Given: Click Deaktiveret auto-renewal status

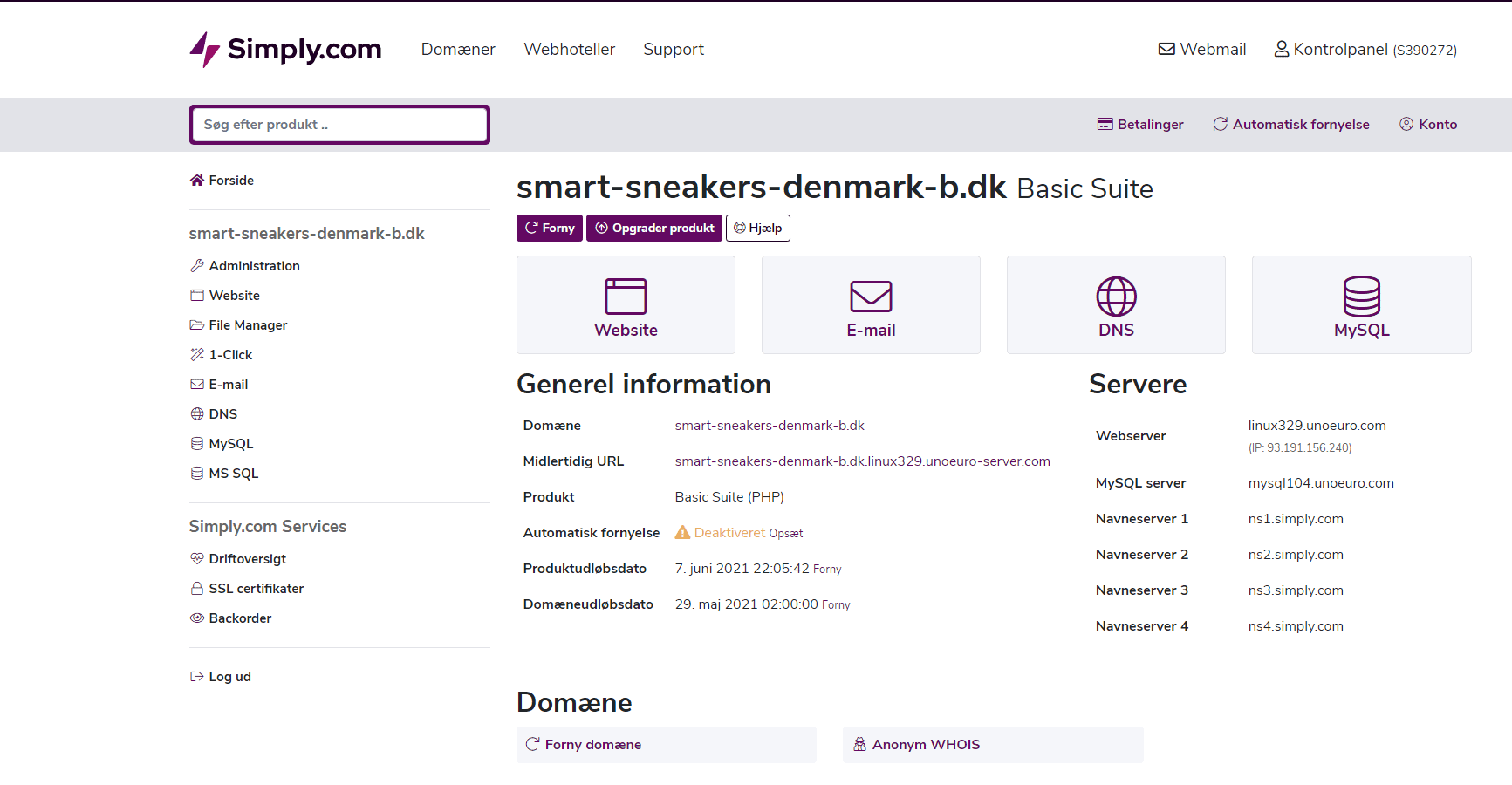Looking at the screenshot, I should point(730,533).
